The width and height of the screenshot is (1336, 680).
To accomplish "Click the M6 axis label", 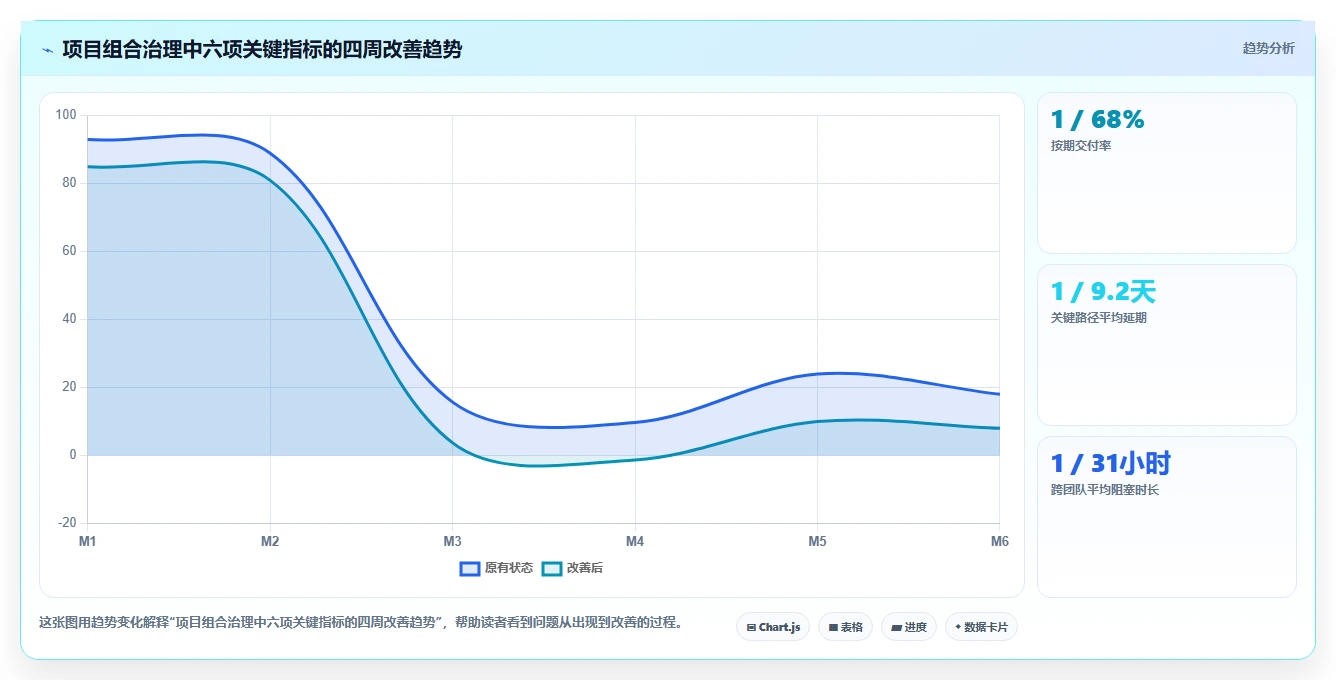I will (x=1000, y=541).
